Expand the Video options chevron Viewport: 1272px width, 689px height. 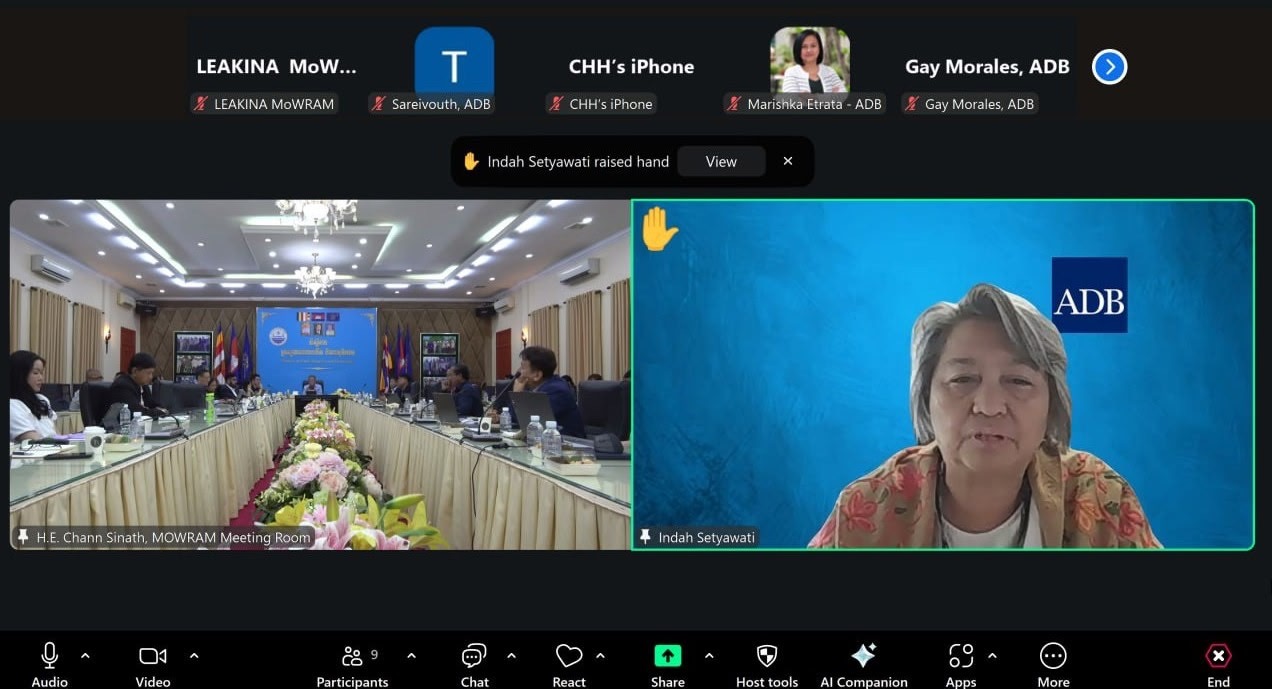coord(194,656)
